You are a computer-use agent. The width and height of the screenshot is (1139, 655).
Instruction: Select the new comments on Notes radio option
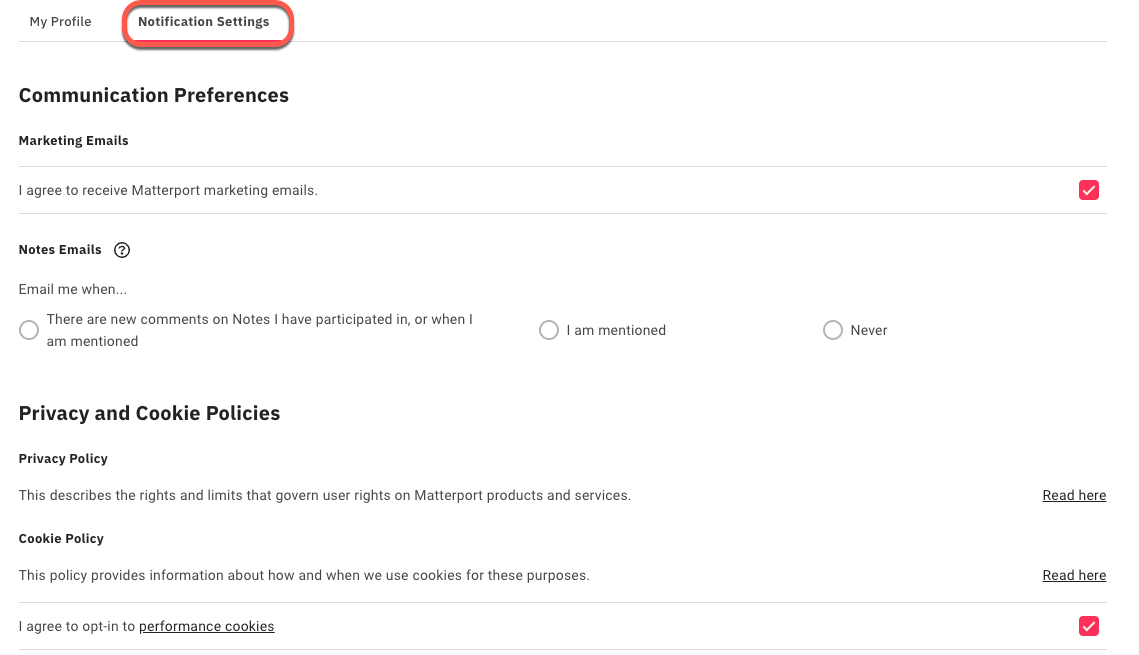[29, 330]
